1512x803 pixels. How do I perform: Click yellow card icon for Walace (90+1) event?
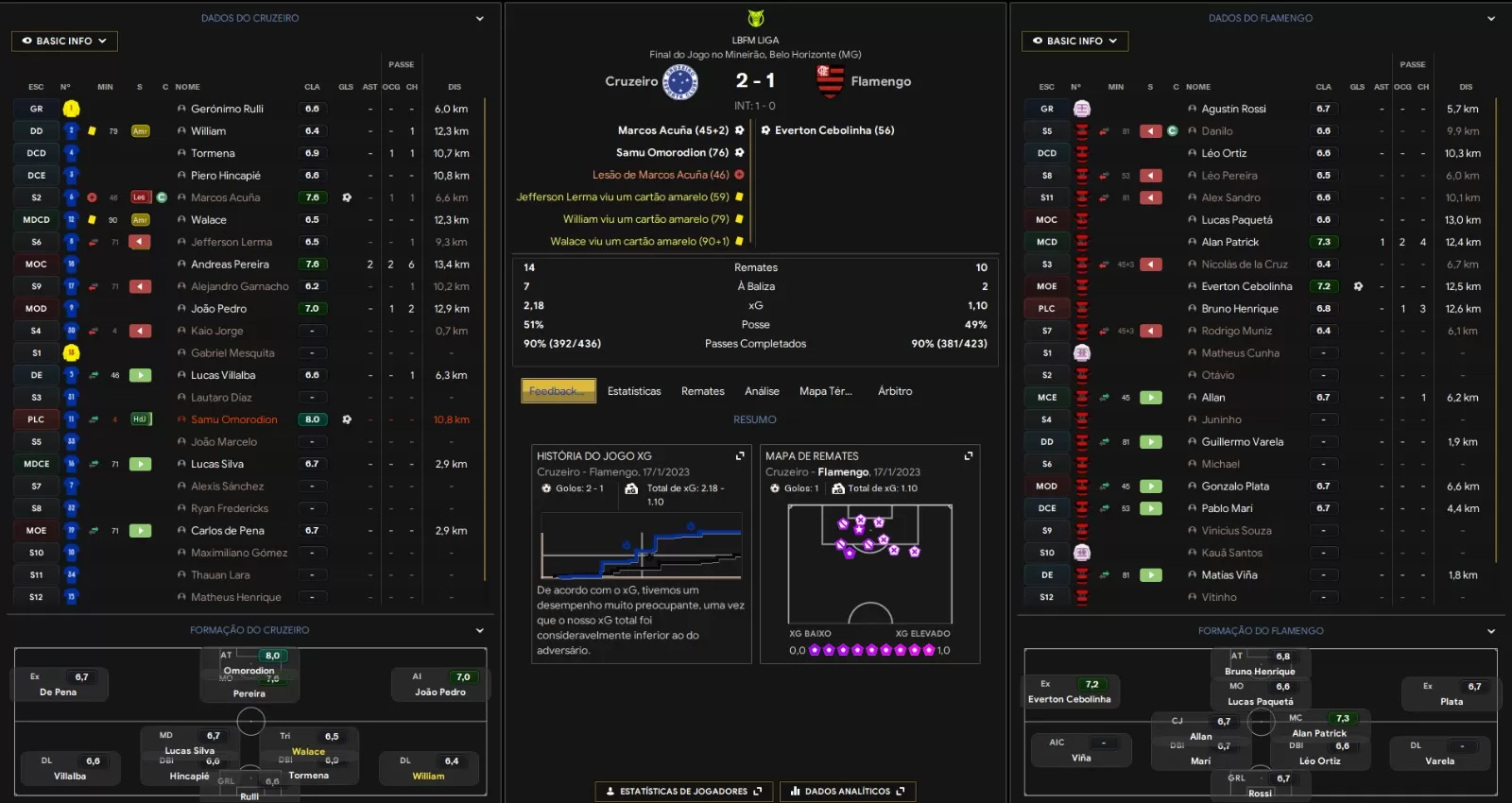[739, 241]
